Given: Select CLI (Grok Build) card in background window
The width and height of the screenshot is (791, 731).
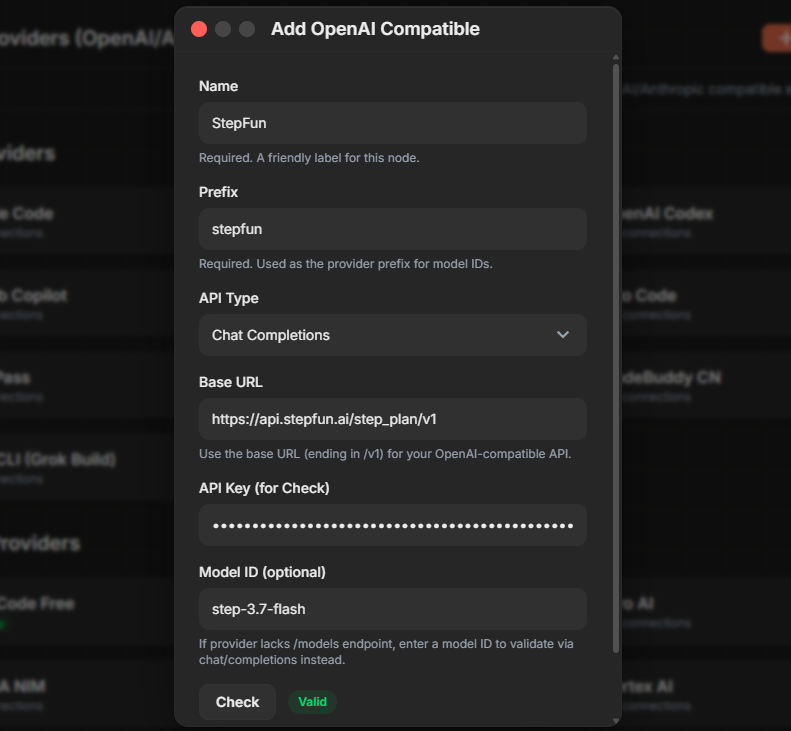Looking at the screenshot, I should [x=87, y=468].
